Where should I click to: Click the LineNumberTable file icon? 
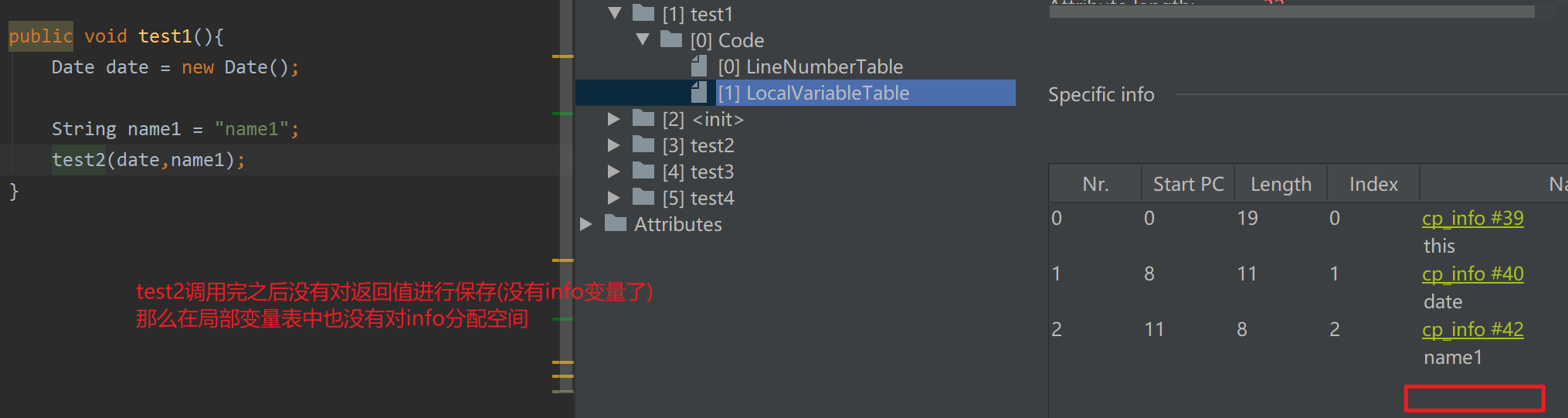699,66
